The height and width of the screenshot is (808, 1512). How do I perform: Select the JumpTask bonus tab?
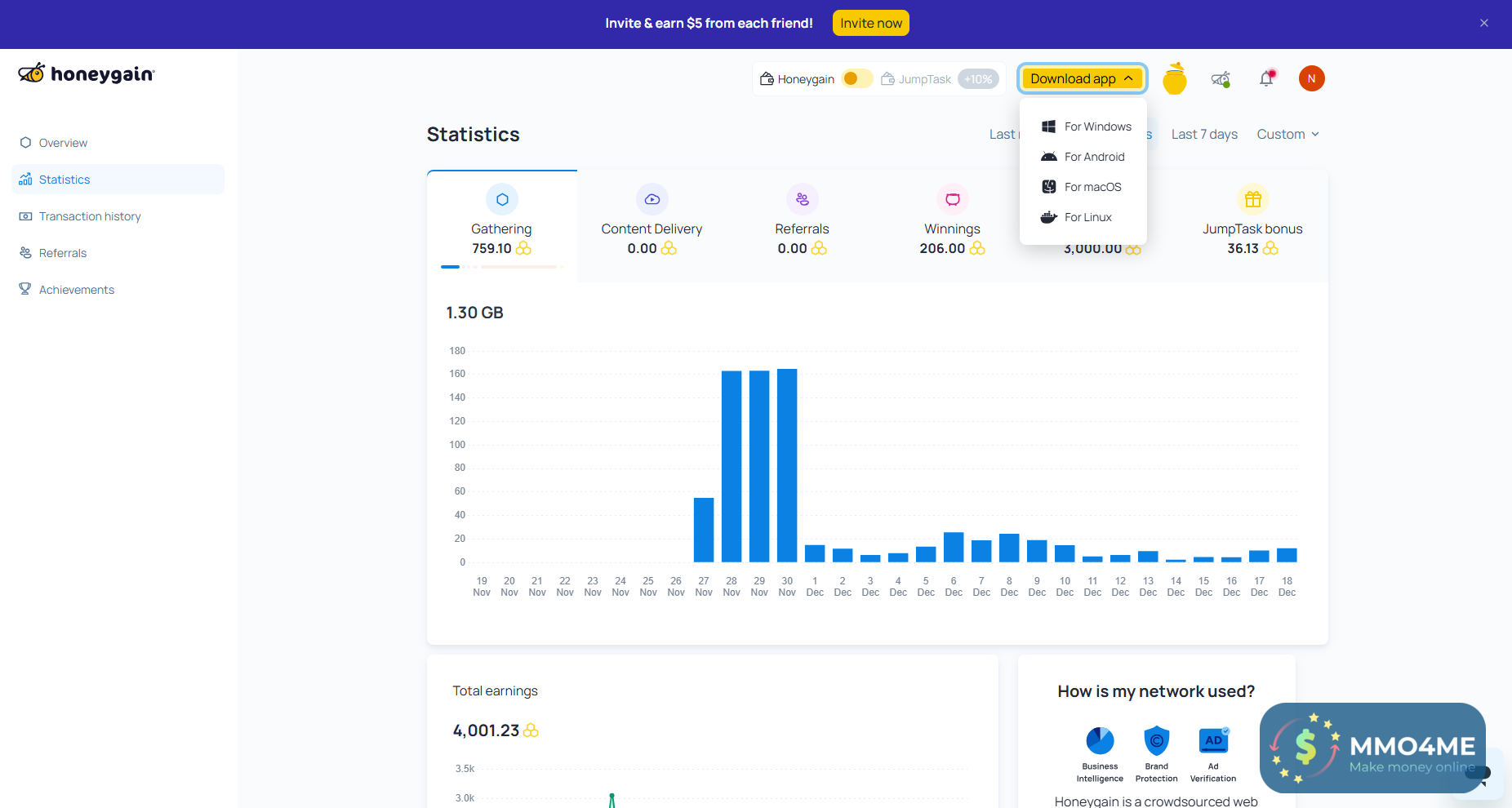1253,226
